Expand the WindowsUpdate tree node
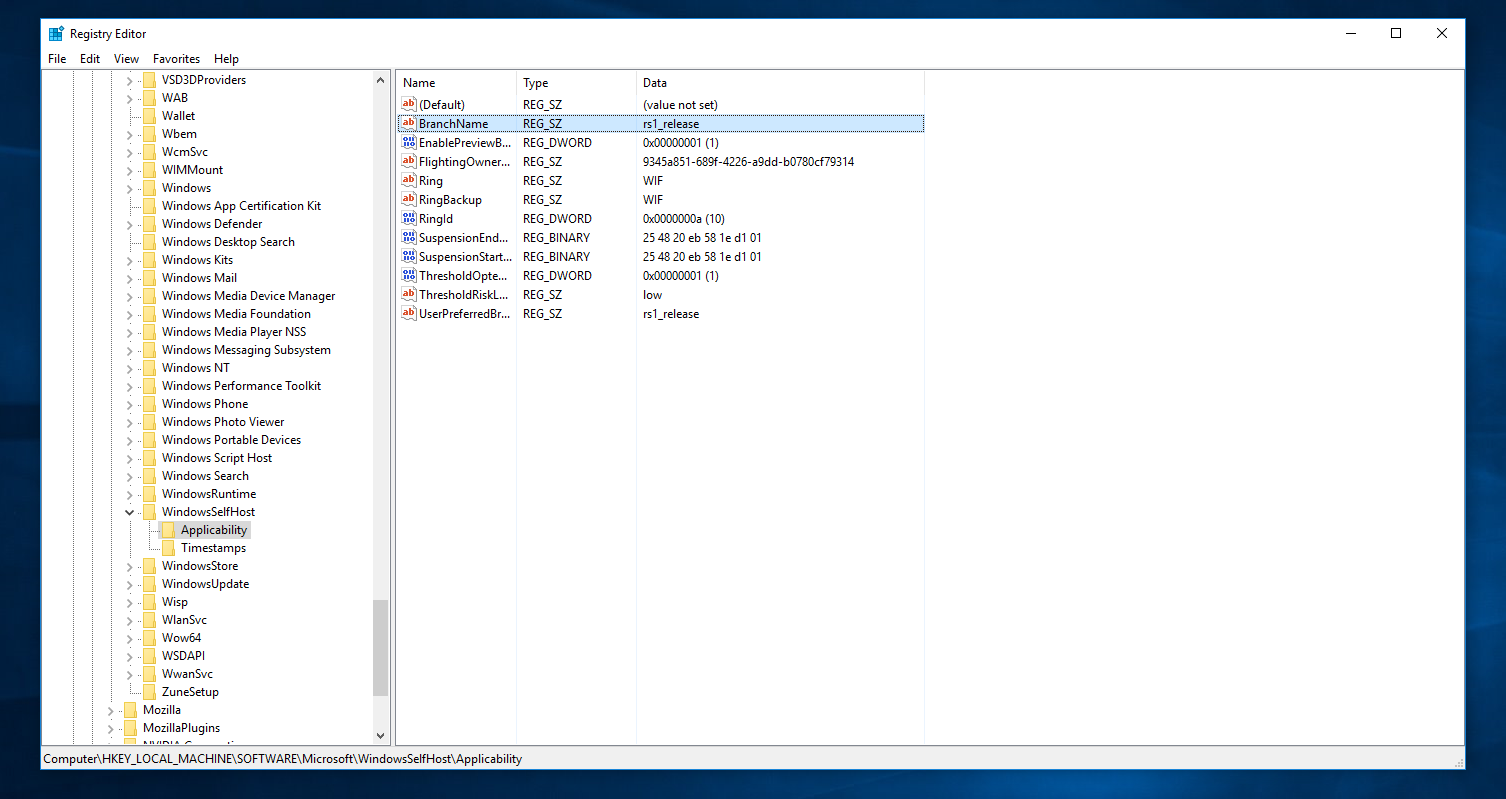This screenshot has width=1506, height=799. point(129,584)
